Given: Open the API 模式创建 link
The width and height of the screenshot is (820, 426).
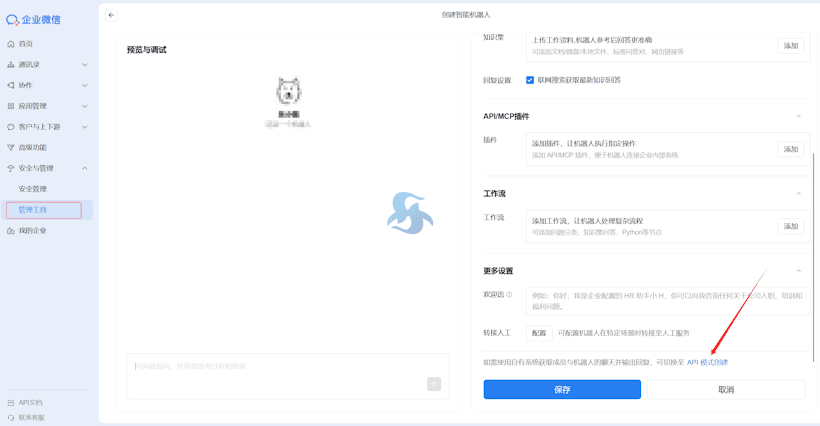Looking at the screenshot, I should [707, 362].
